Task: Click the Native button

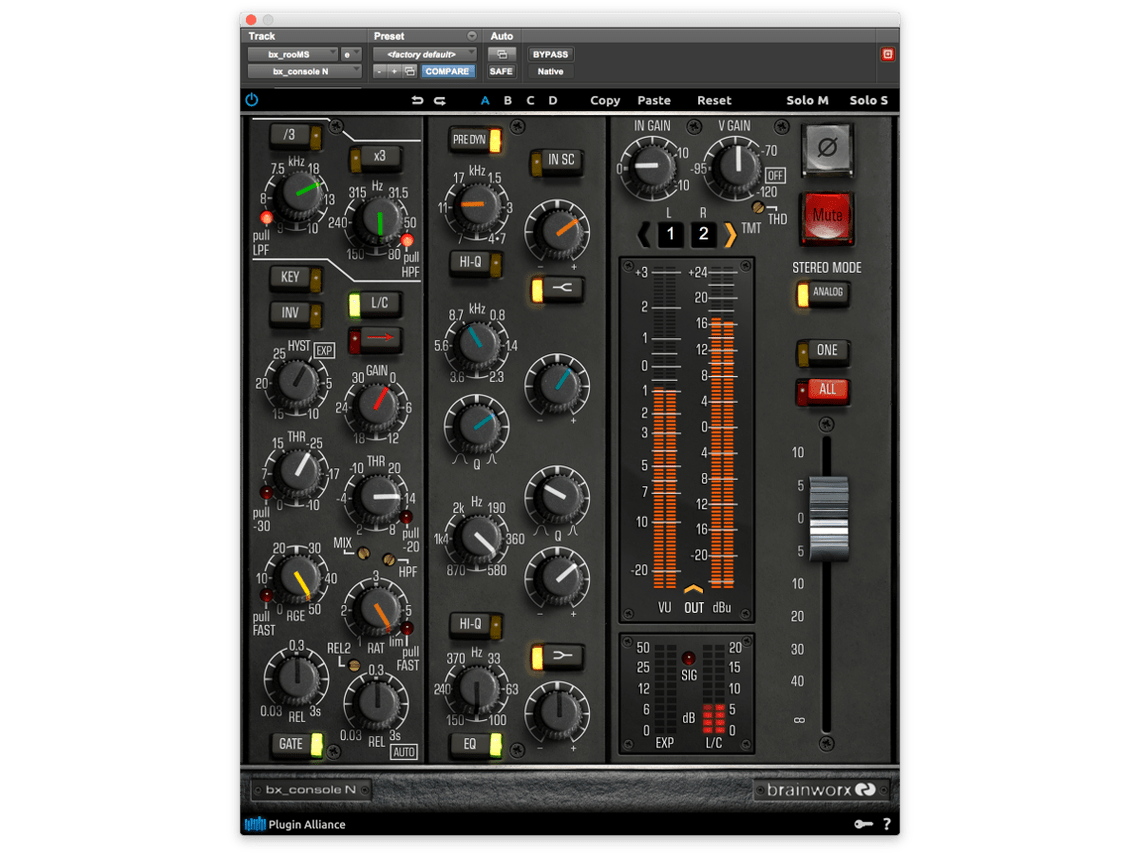Action: click(550, 71)
